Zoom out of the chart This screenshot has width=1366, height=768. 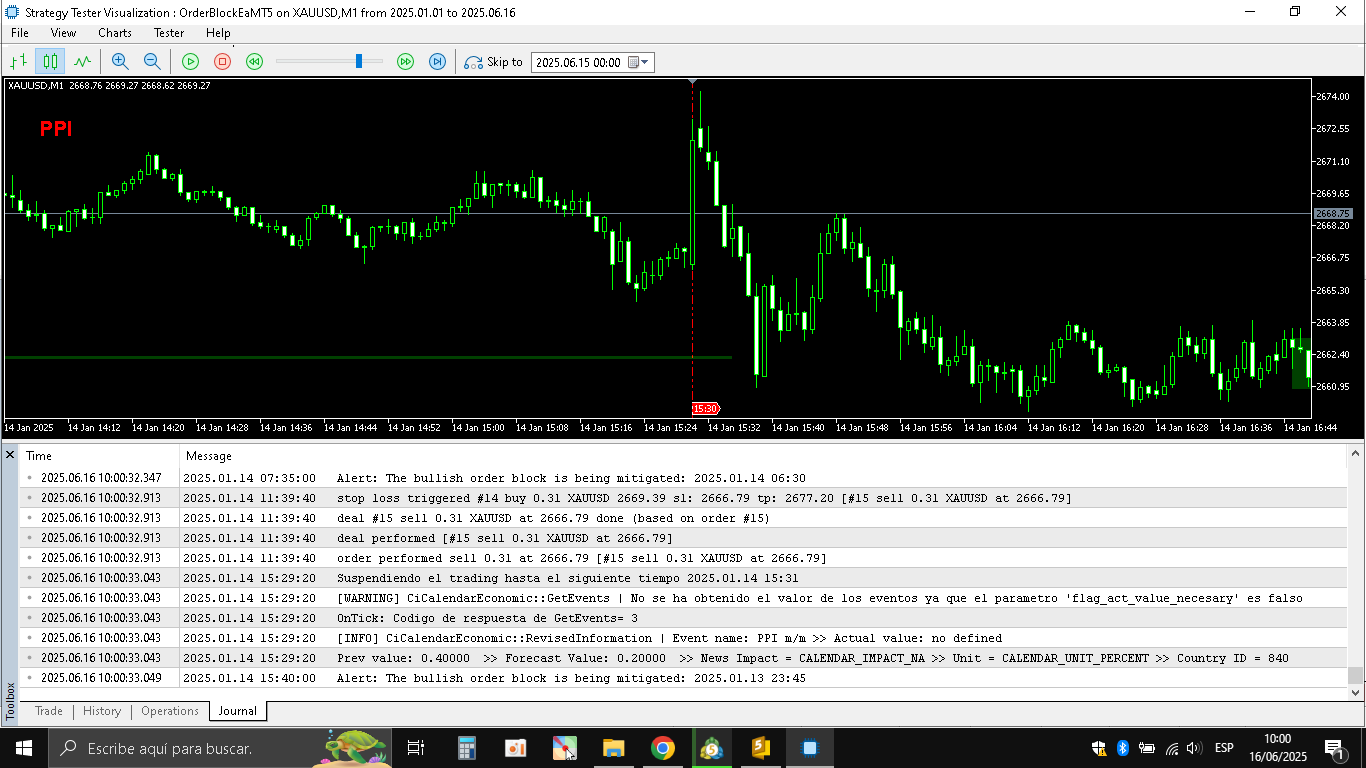pyautogui.click(x=152, y=61)
